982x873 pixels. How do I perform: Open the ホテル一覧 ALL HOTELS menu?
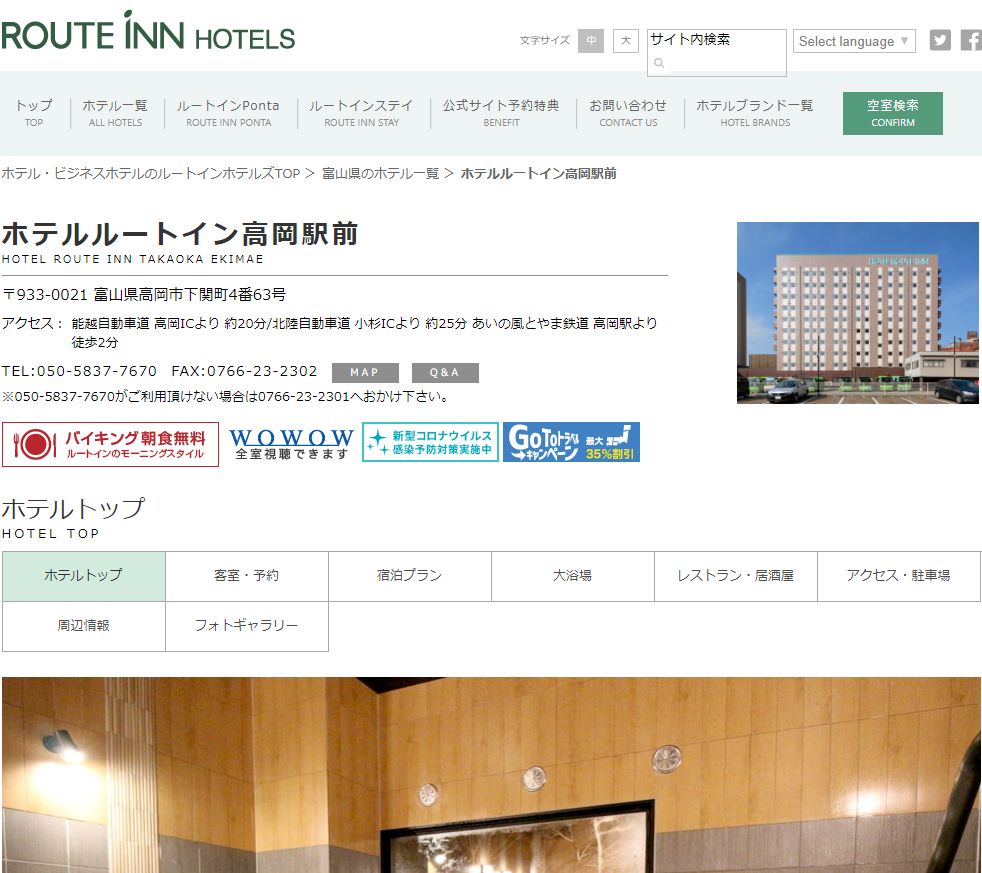click(x=115, y=113)
